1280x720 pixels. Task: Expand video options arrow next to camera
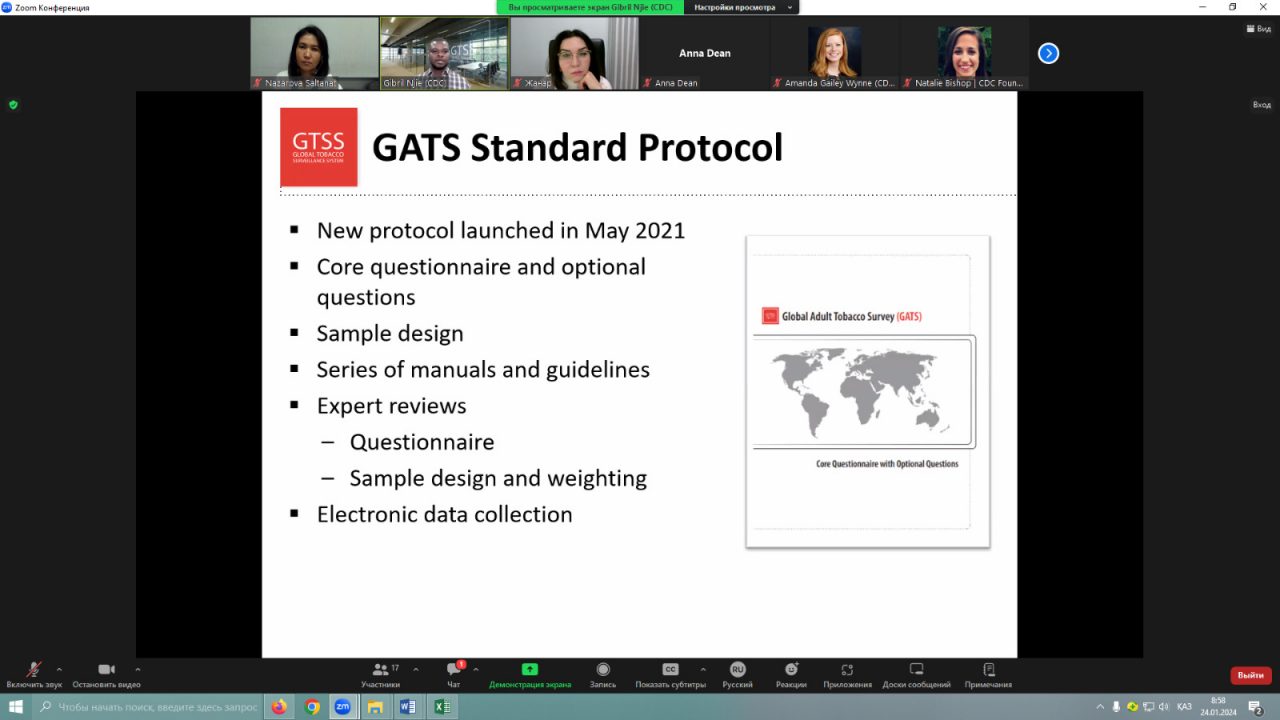(137, 669)
